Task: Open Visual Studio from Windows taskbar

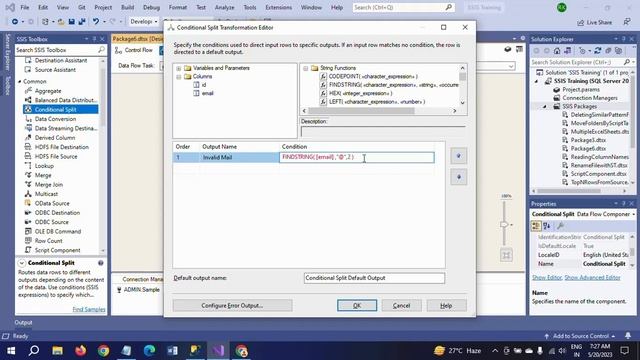Action: point(218,351)
